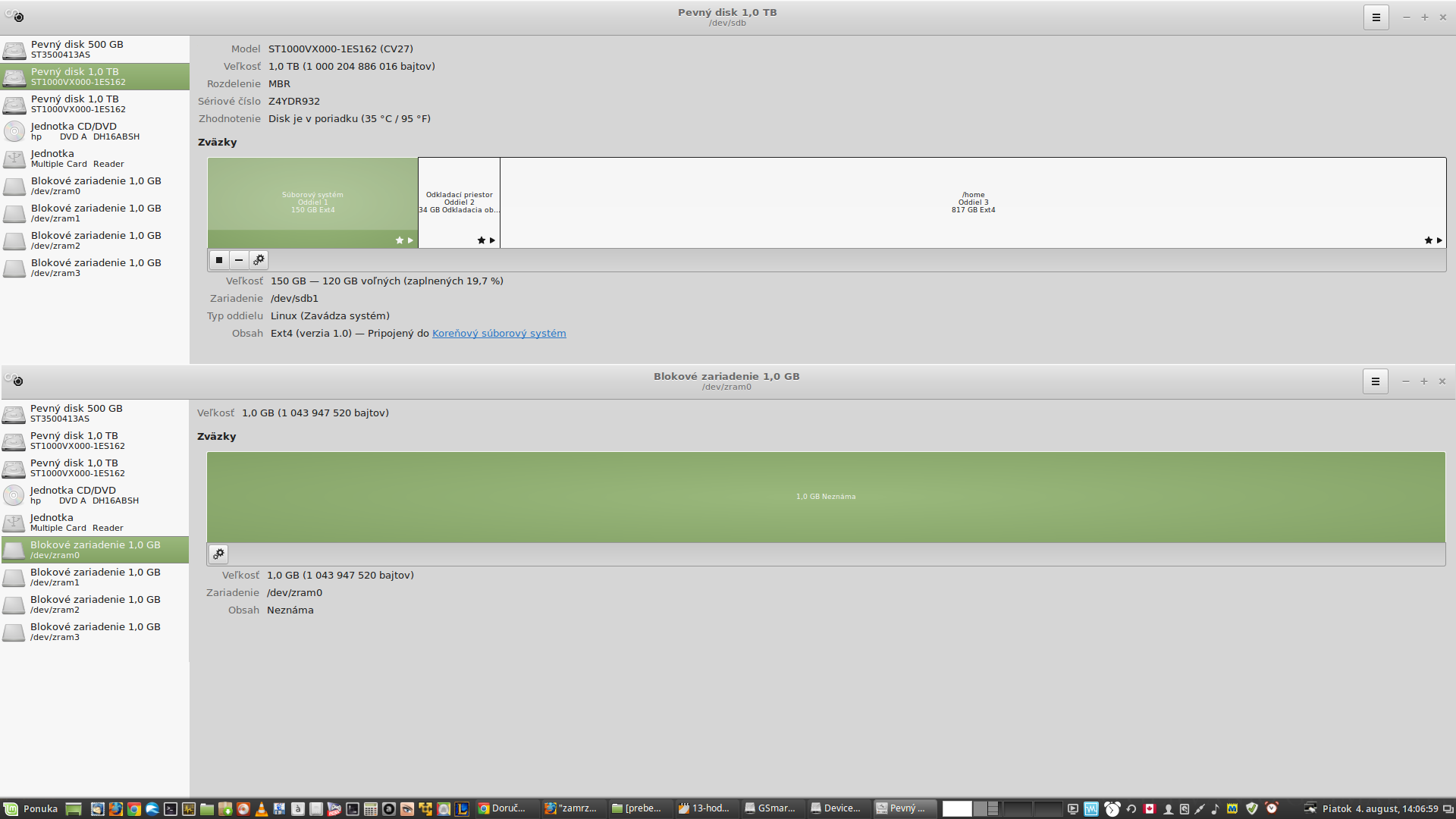Open gear options for the zram0 volume
1456x819 pixels.
click(x=218, y=554)
